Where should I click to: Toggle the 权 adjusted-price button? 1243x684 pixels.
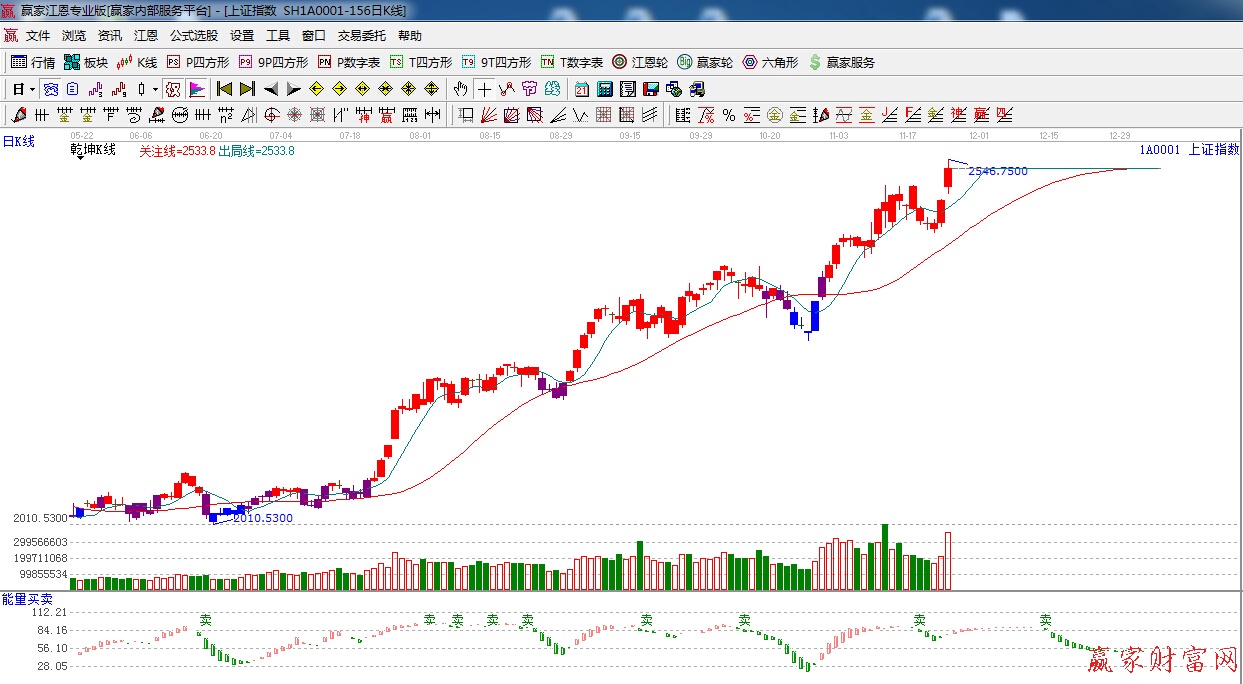tap(173, 89)
